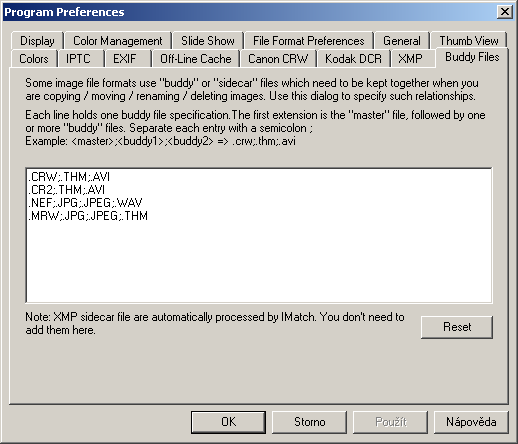
Task: Open help via Nápověda button
Action: (x=471, y=422)
